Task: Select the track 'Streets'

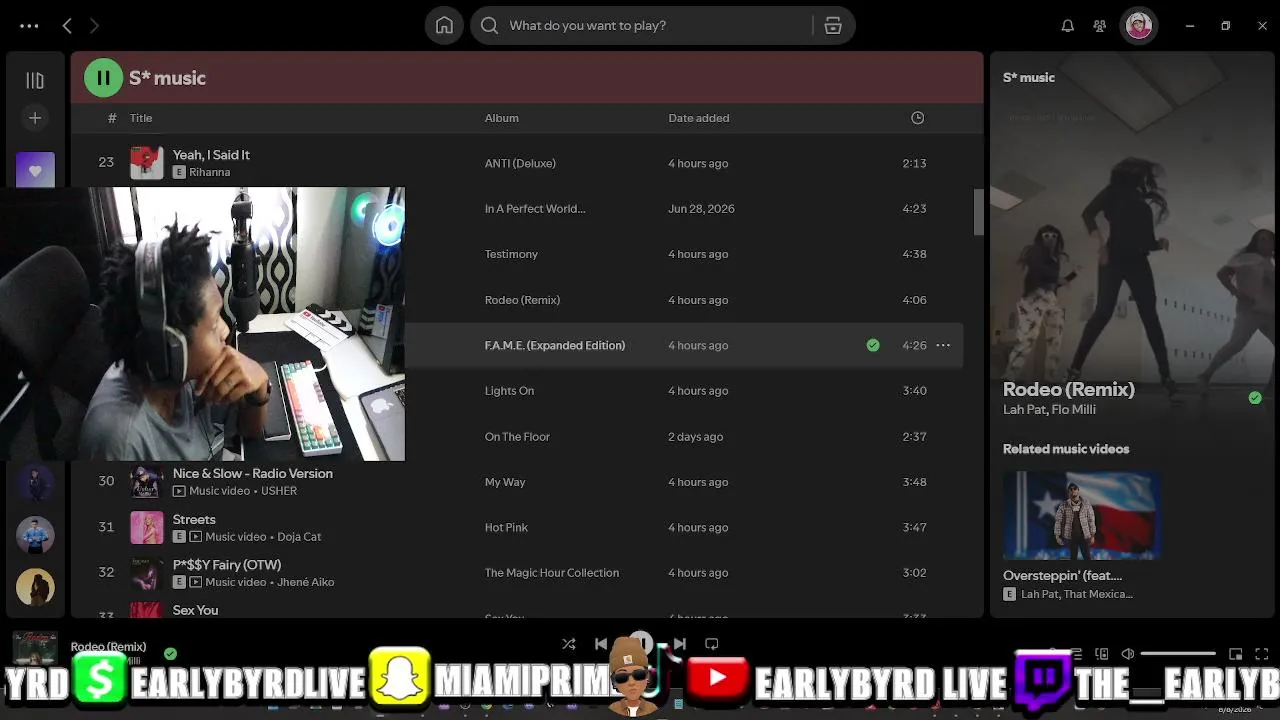Action: point(194,520)
